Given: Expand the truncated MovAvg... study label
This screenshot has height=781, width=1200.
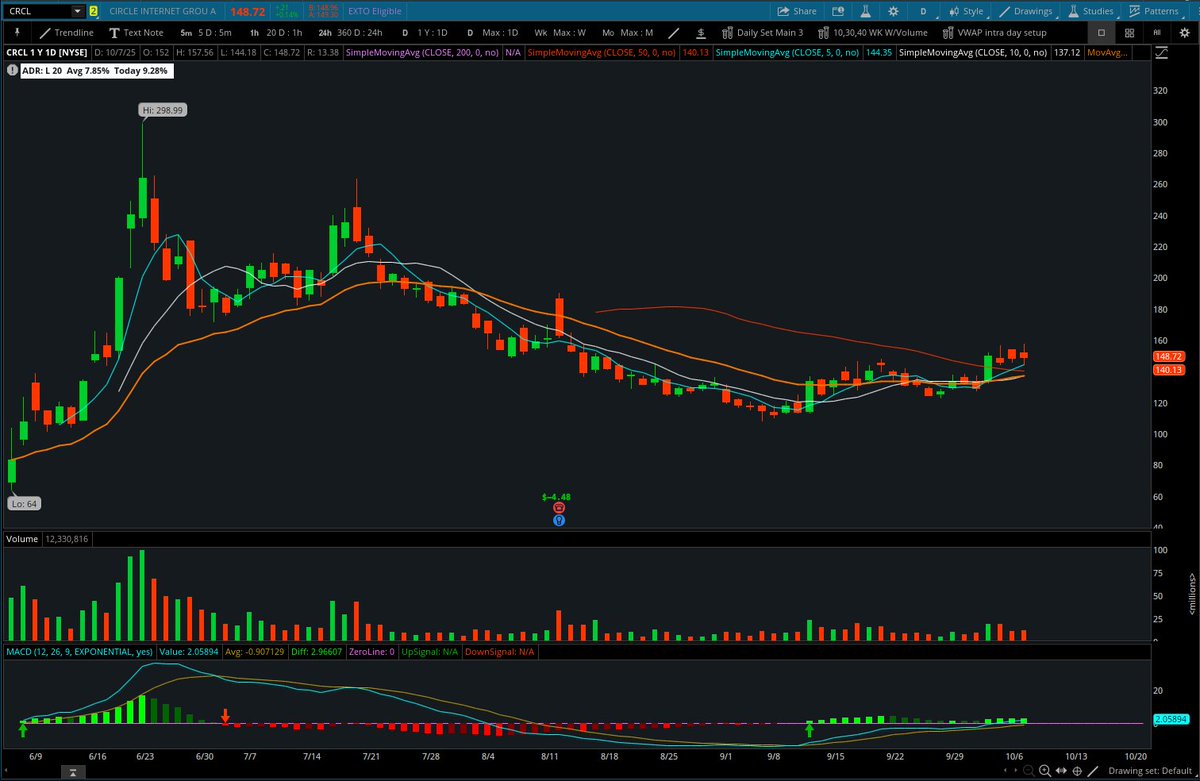Looking at the screenshot, I should coord(1107,52).
